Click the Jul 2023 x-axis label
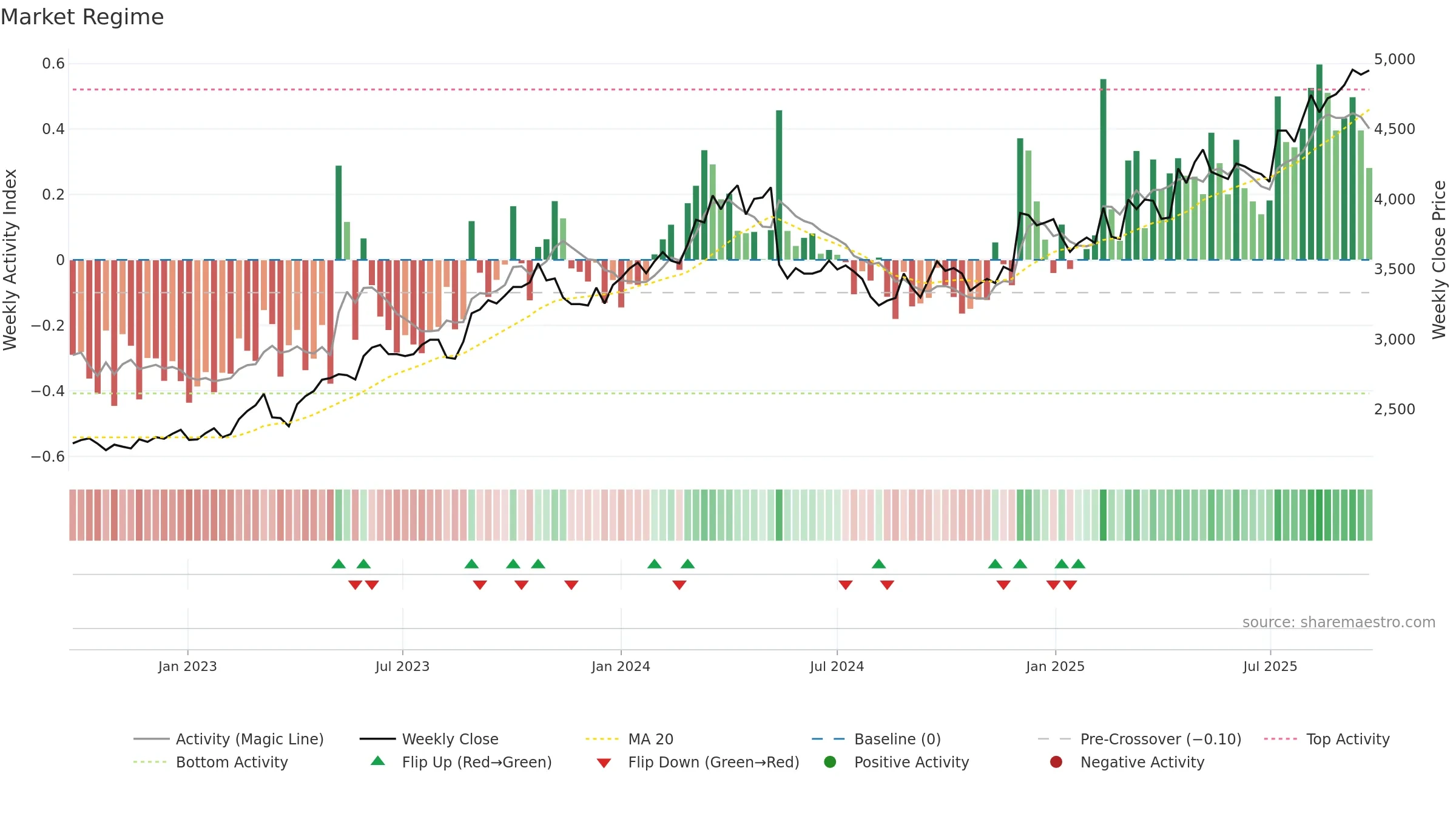Image resolution: width=1456 pixels, height=819 pixels. (402, 666)
